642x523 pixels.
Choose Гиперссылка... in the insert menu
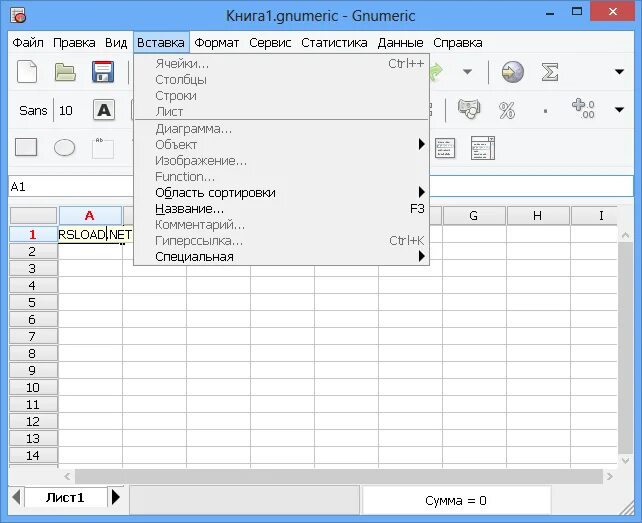click(x=281, y=241)
